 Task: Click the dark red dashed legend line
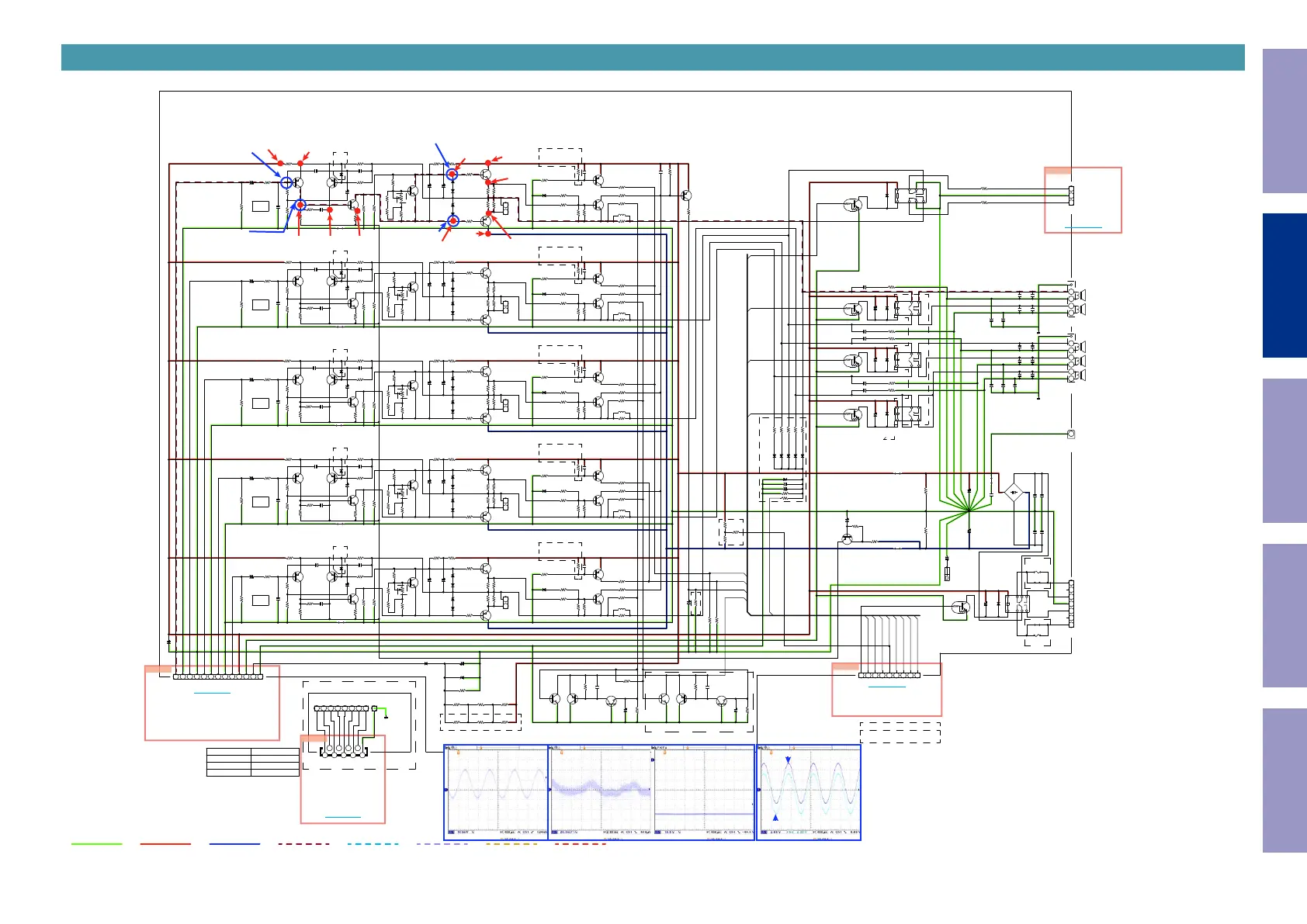pyautogui.click(x=303, y=844)
